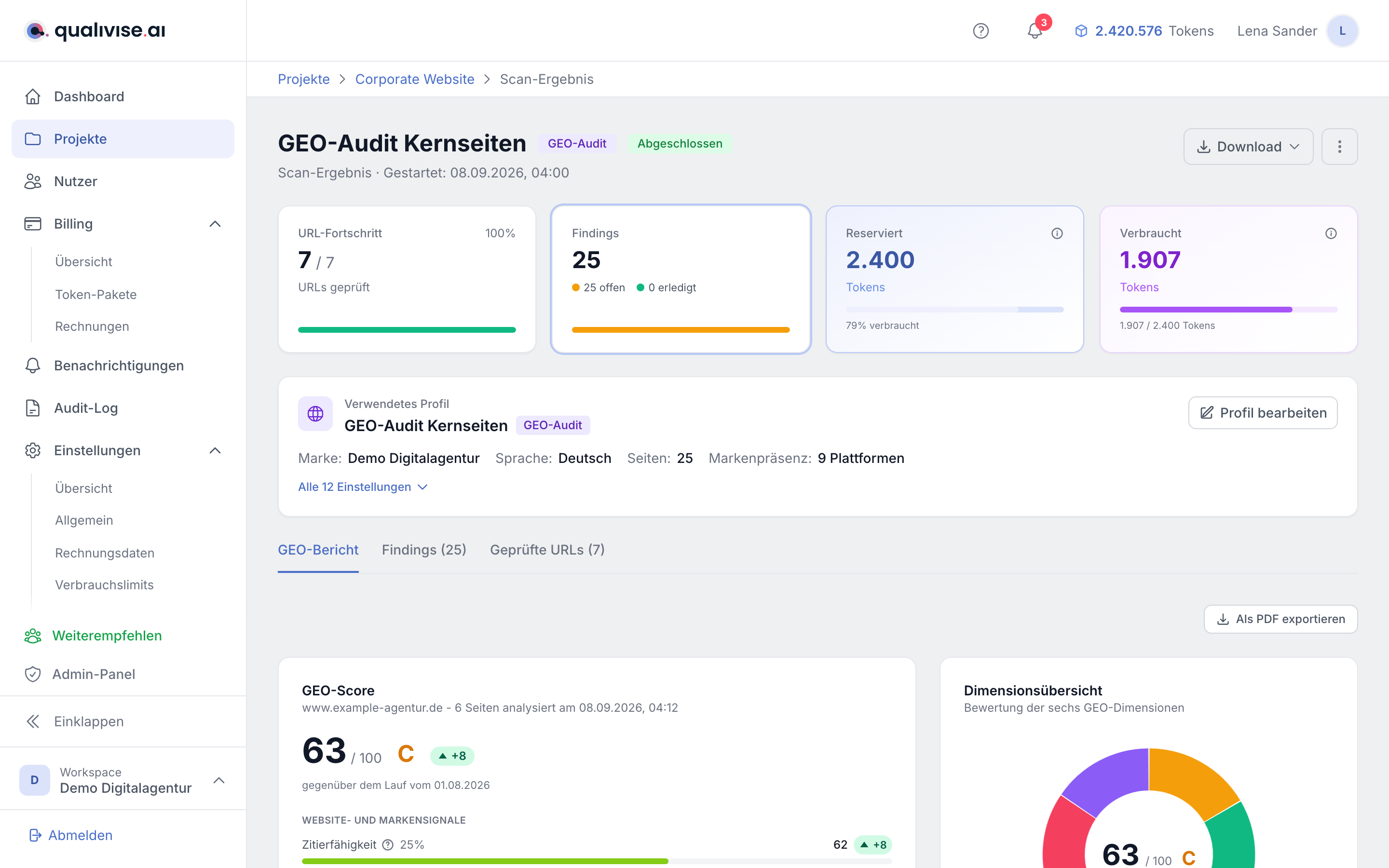Open Lena Sander's avatar menu

pos(1342,31)
